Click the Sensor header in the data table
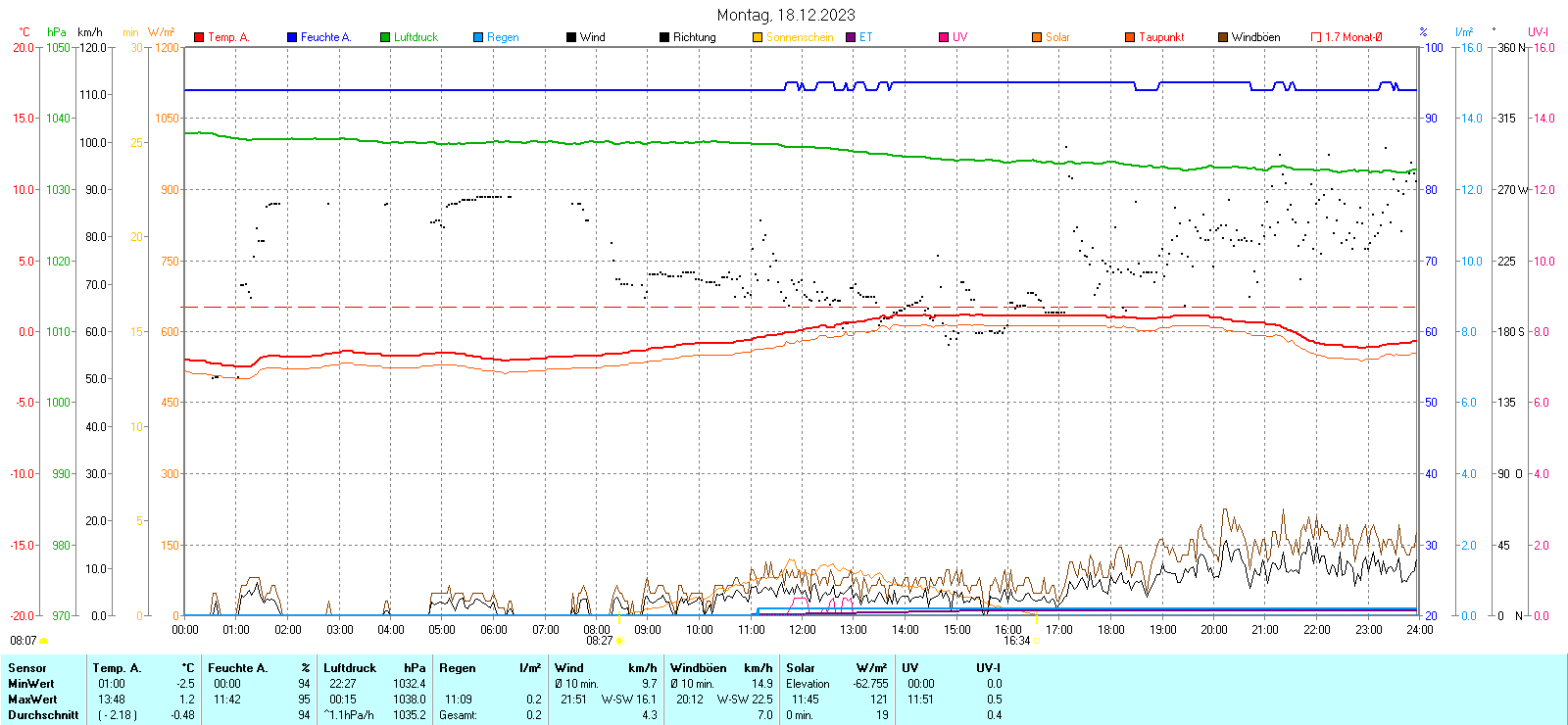Image resolution: width=1568 pixels, height=725 pixels. click(x=27, y=668)
